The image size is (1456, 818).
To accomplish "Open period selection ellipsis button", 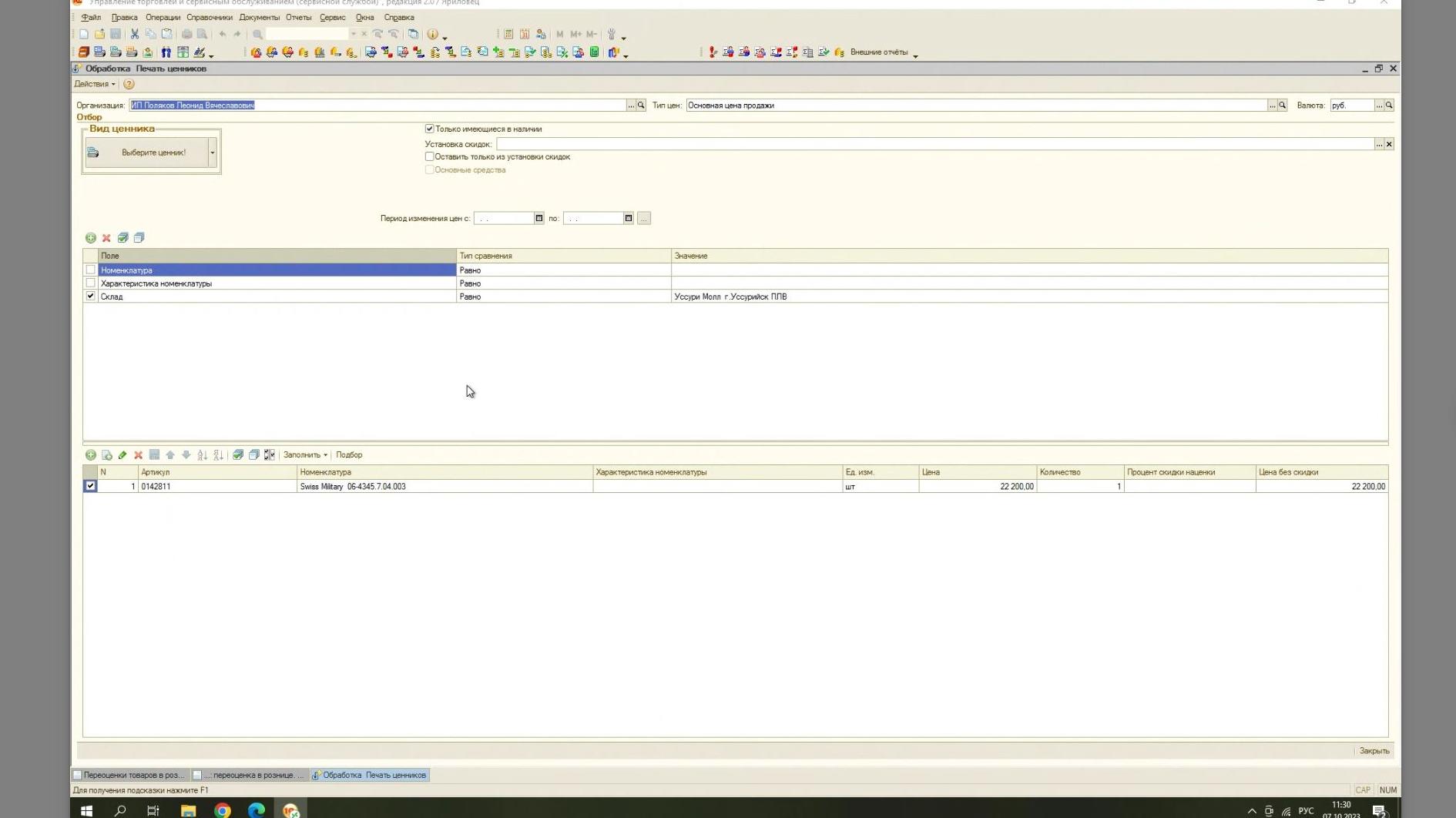I will 644,219.
